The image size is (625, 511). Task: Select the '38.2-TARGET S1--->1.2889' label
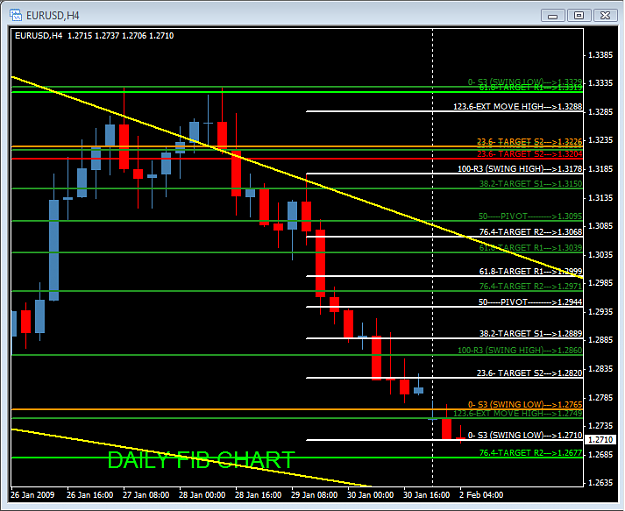pos(531,333)
